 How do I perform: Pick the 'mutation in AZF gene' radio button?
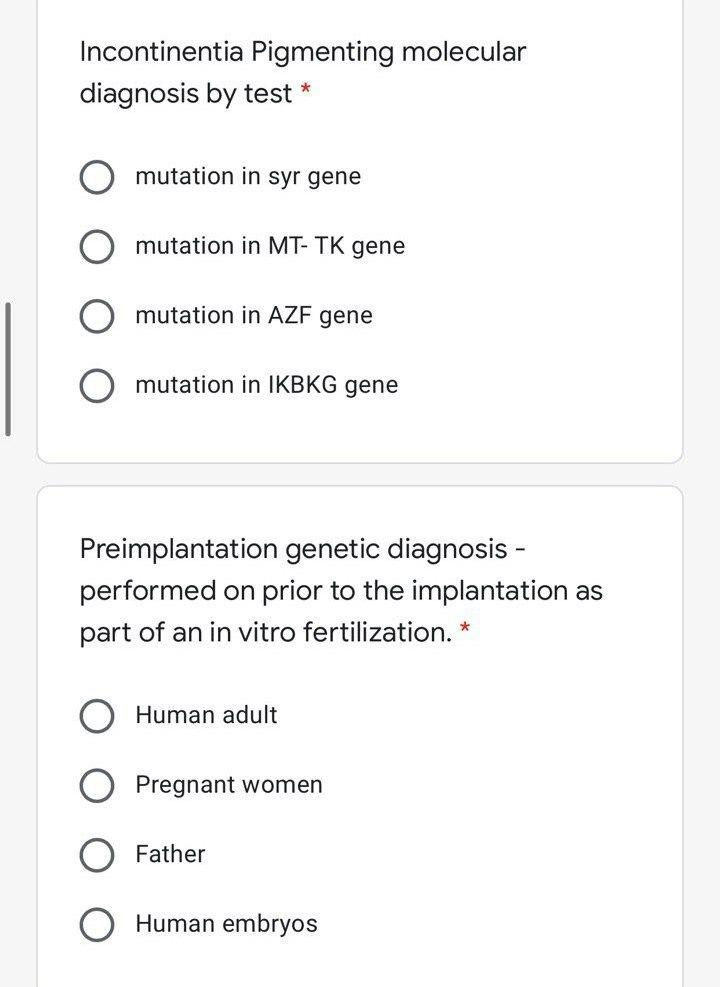[96, 317]
